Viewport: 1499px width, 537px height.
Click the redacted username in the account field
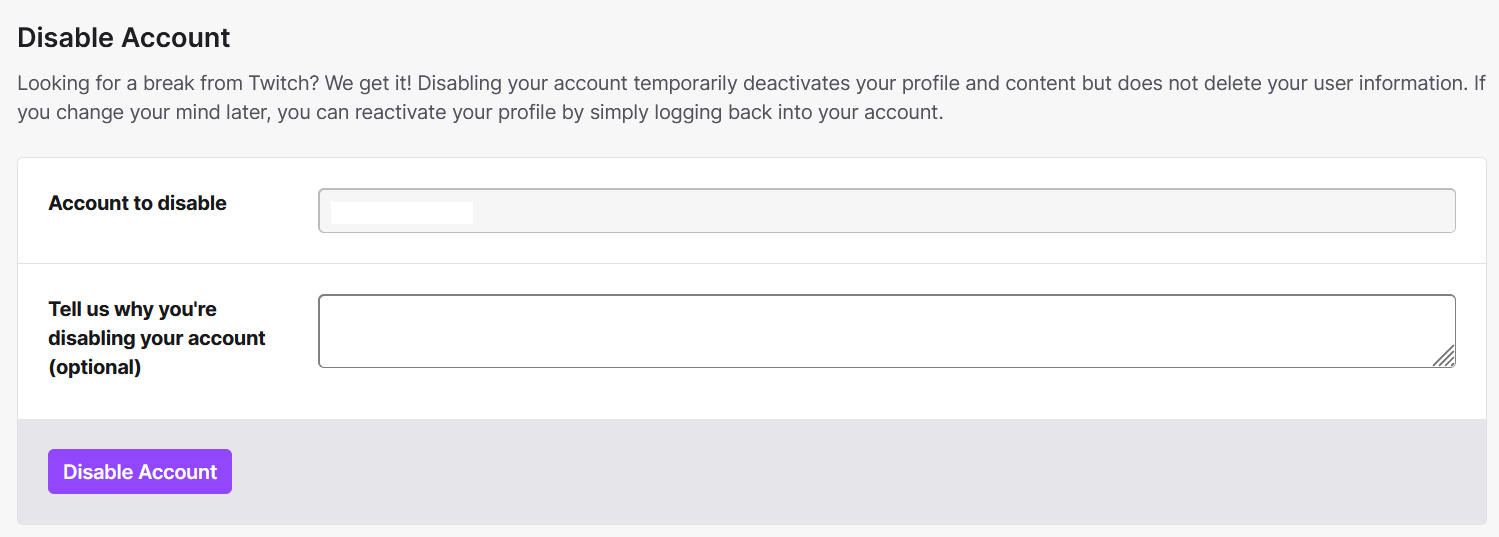point(402,212)
